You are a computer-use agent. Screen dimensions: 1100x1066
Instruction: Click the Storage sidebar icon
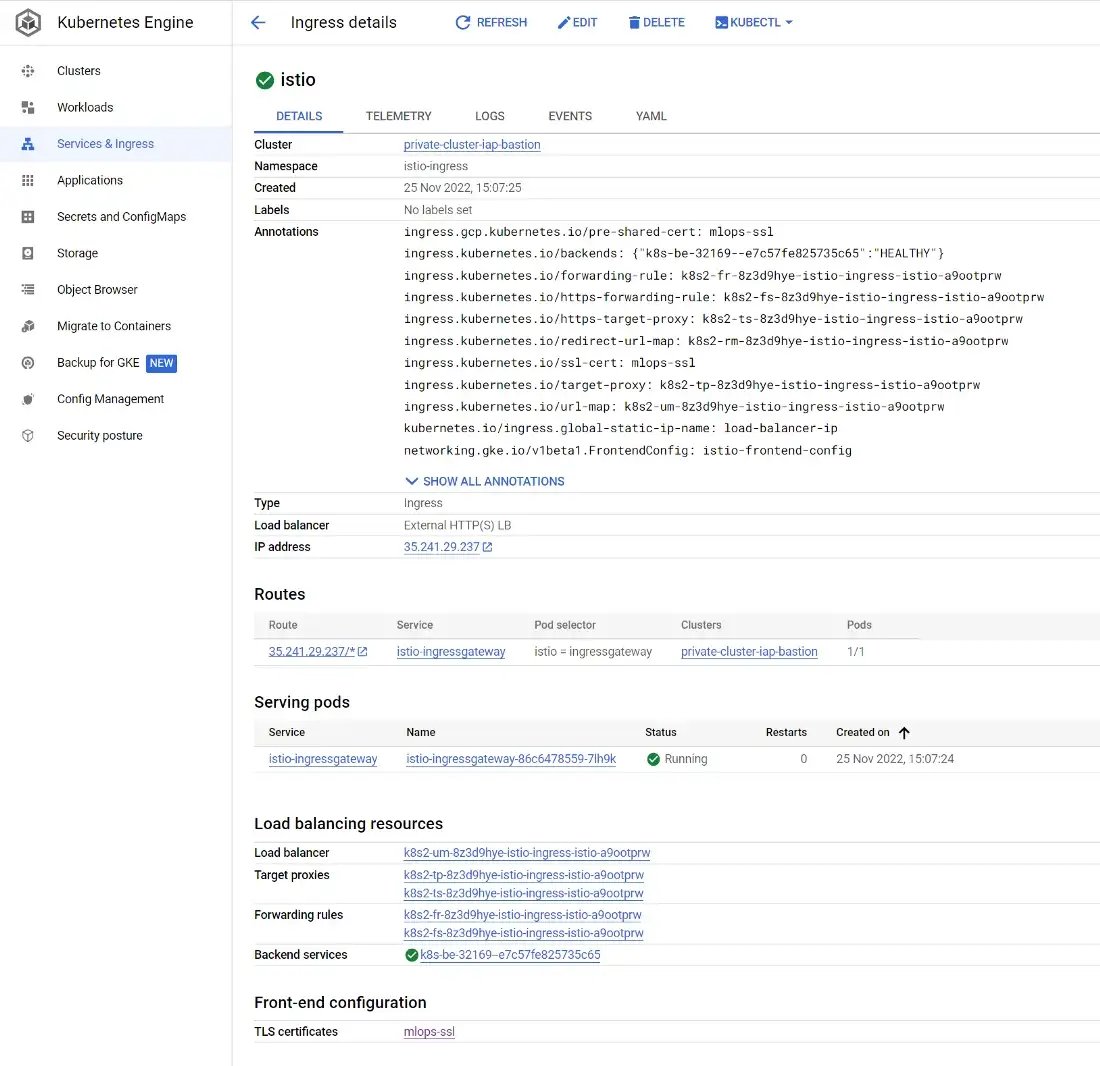pyautogui.click(x=28, y=253)
